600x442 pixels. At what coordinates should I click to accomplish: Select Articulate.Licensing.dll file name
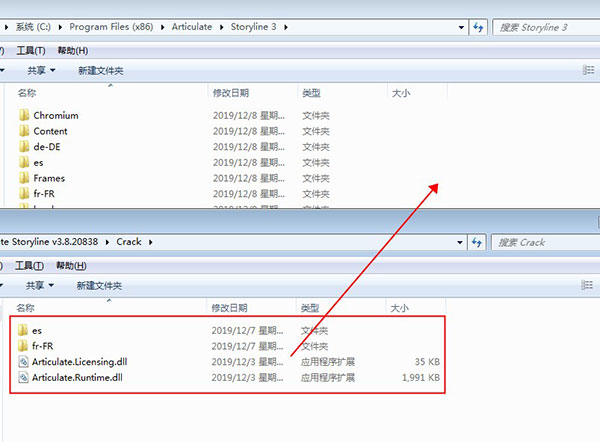point(80,362)
